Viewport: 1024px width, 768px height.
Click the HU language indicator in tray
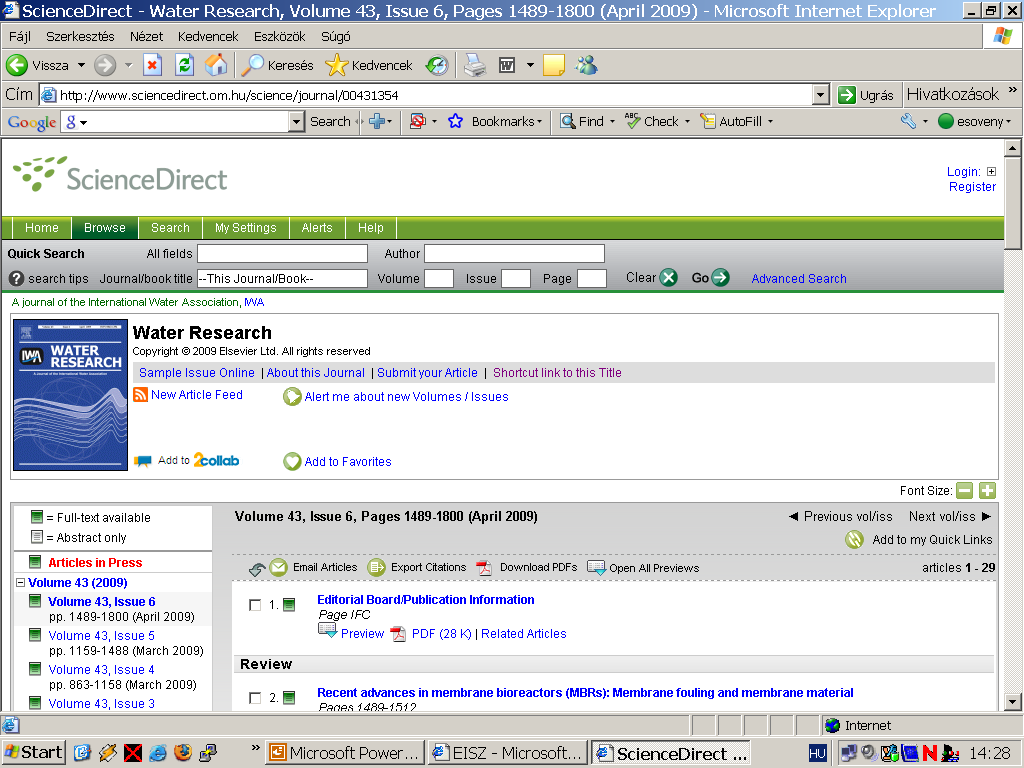click(x=817, y=753)
